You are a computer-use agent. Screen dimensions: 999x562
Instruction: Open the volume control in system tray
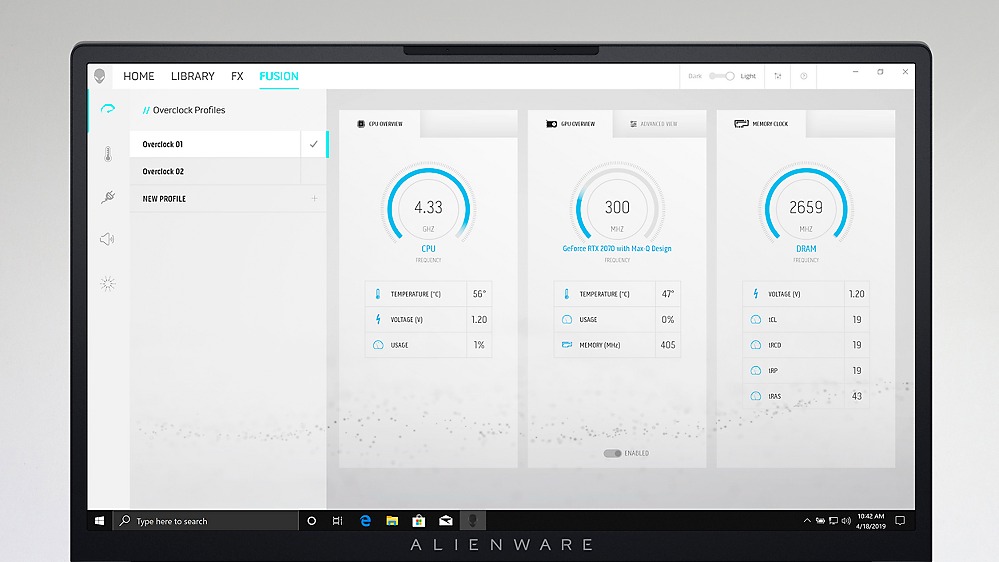click(x=846, y=521)
